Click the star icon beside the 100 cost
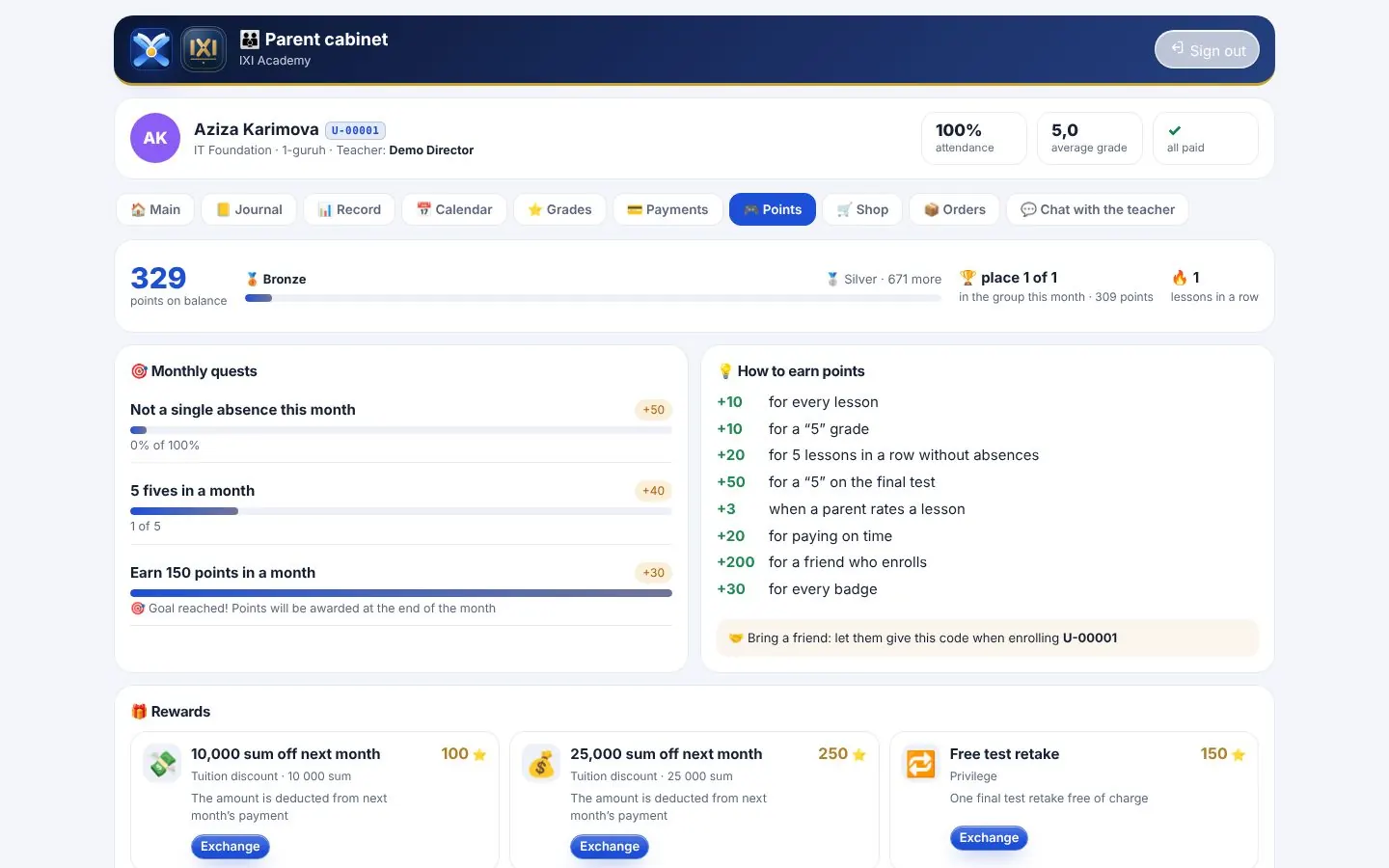1389x868 pixels. (x=479, y=754)
